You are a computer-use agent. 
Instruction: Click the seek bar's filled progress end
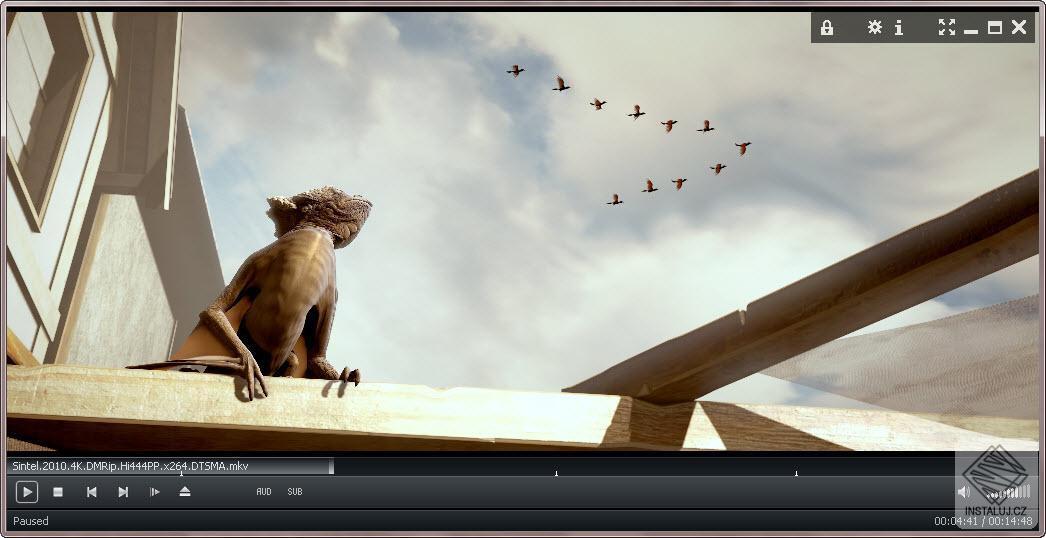point(332,466)
